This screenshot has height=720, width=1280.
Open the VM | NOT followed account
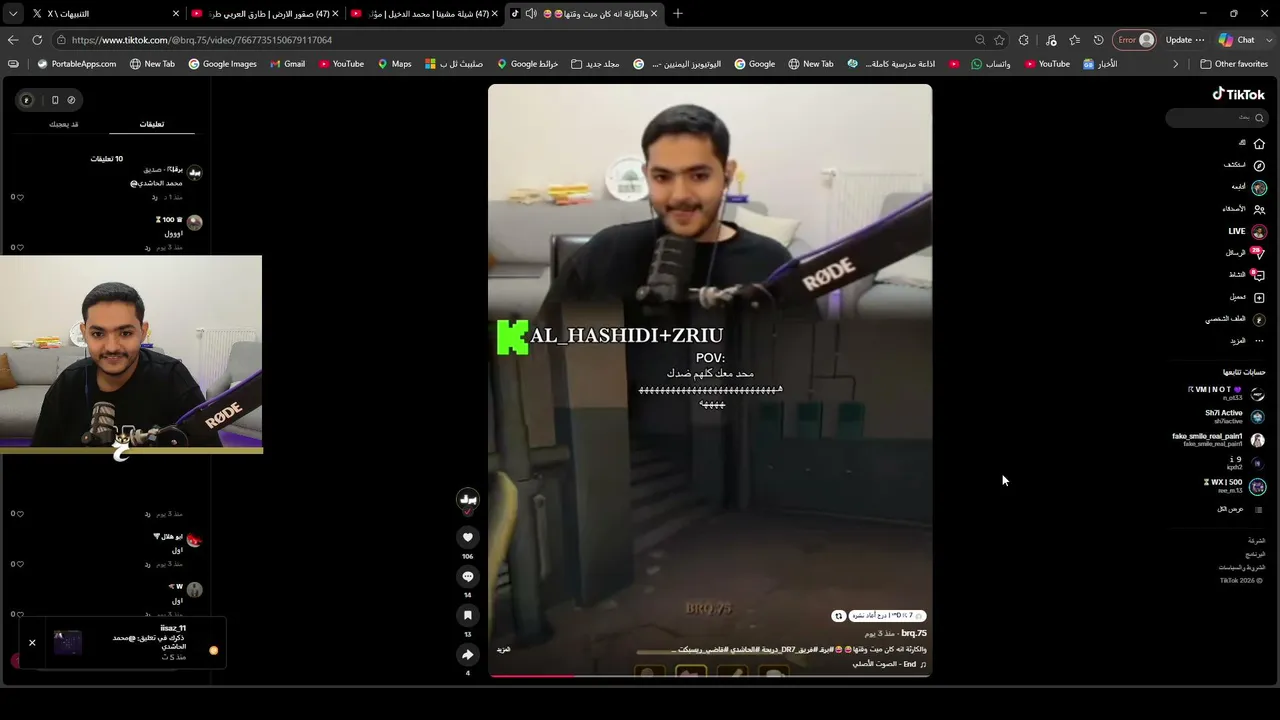point(1225,393)
